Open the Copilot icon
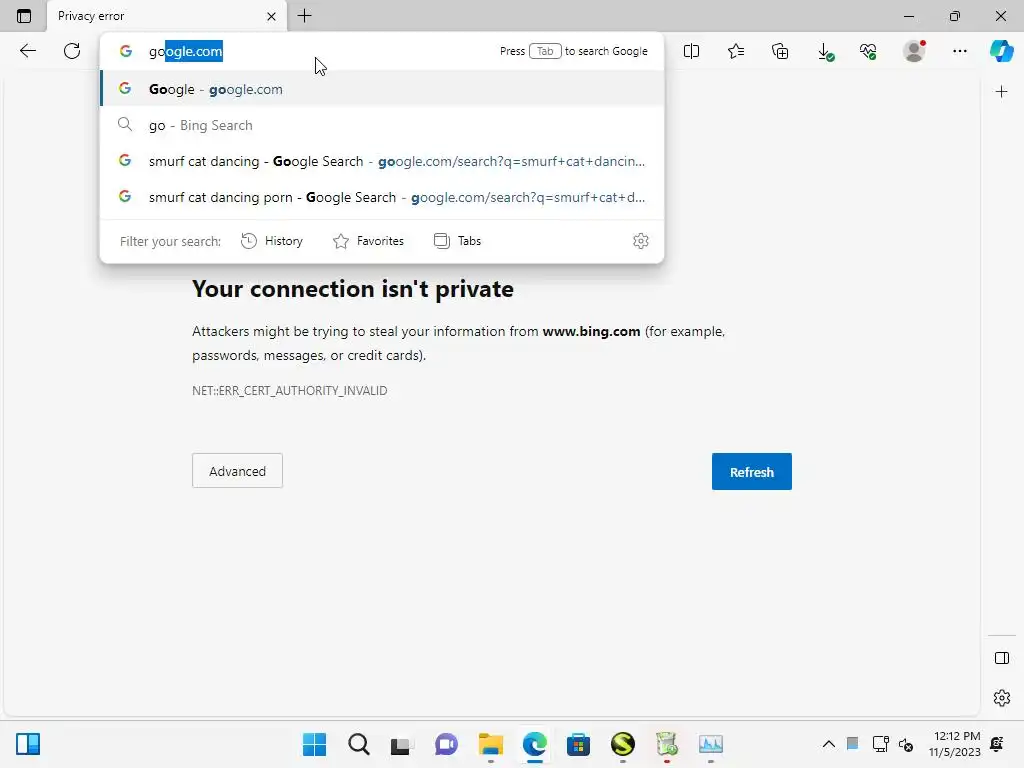Image resolution: width=1024 pixels, height=768 pixels. [1001, 51]
